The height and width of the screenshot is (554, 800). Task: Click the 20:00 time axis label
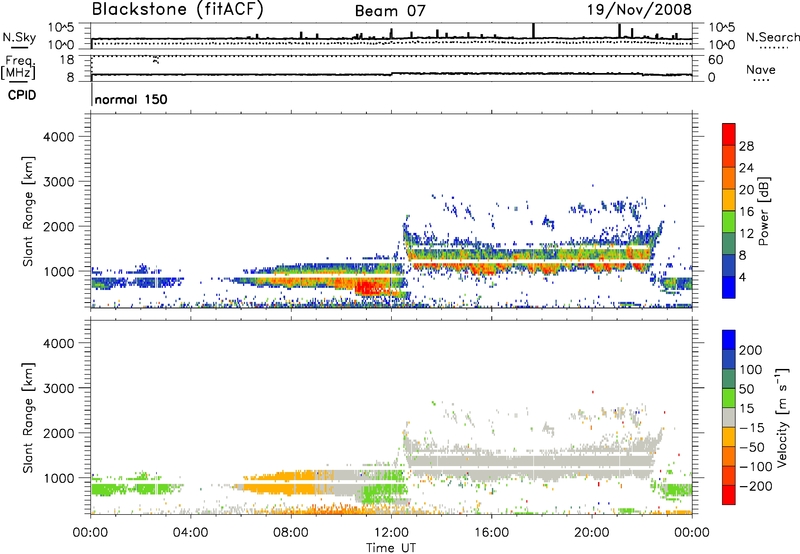pos(591,533)
